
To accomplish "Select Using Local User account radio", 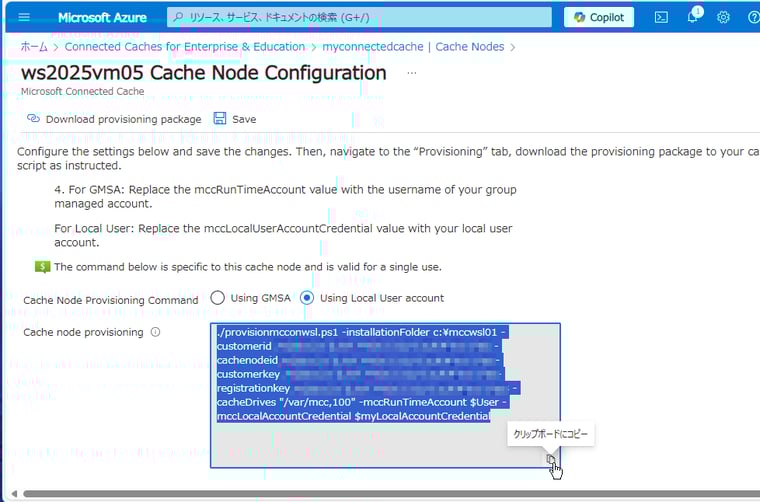I will click(307, 298).
